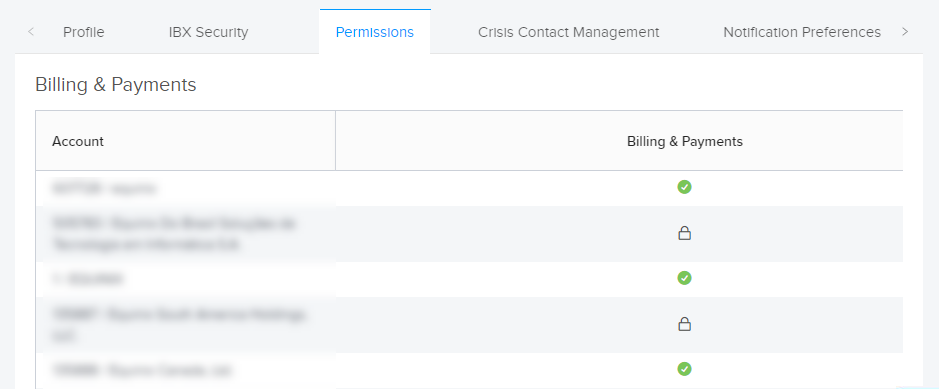Viewport: 939px width, 389px height.
Task: Click the upper lock icon in the table
Action: 684,233
